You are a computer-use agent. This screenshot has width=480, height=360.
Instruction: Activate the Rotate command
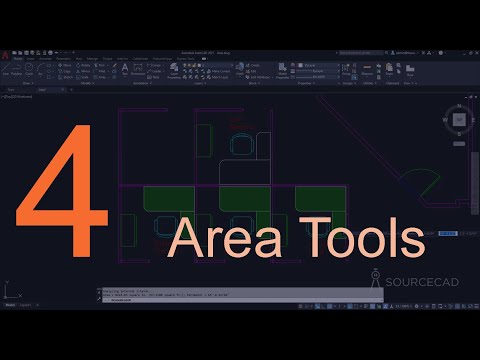pyautogui.click(x=83, y=65)
